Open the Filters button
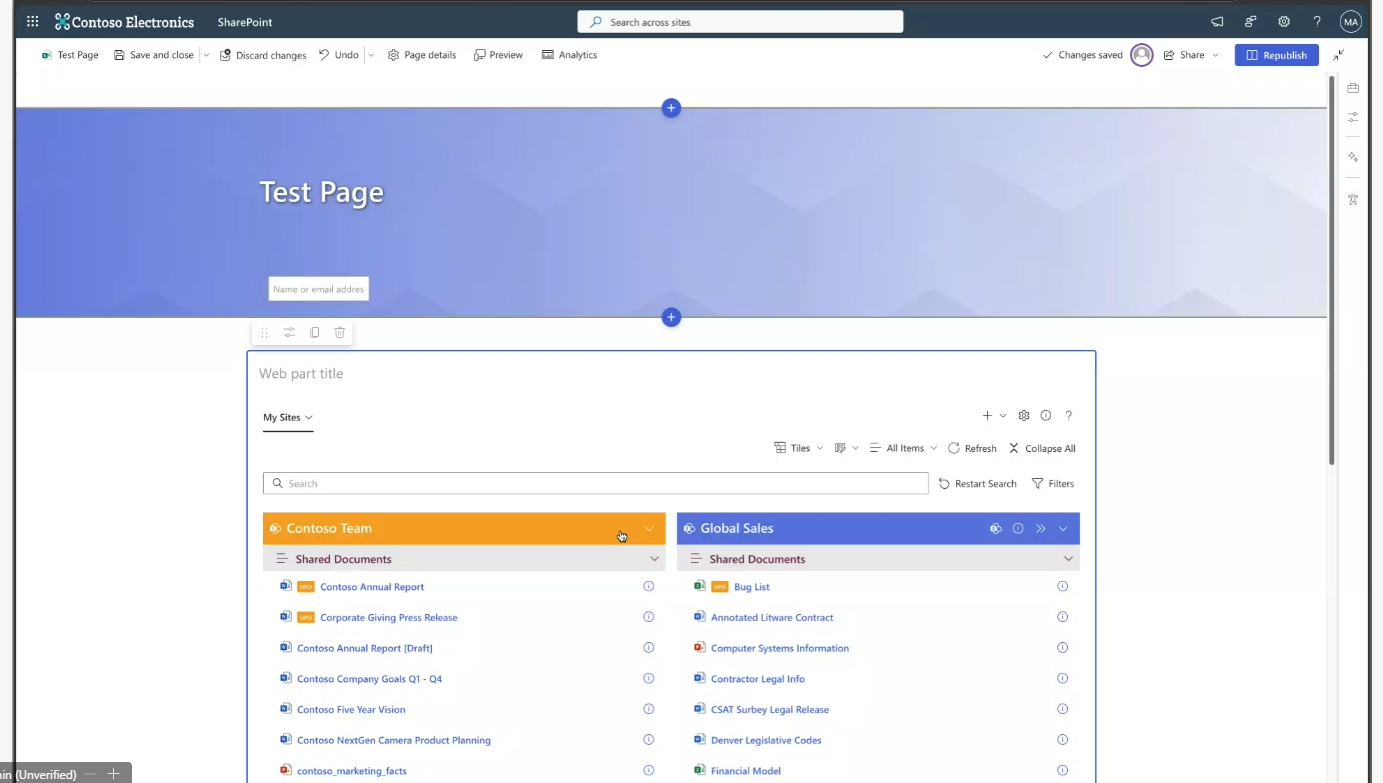The width and height of the screenshot is (1383, 783). tap(1053, 483)
